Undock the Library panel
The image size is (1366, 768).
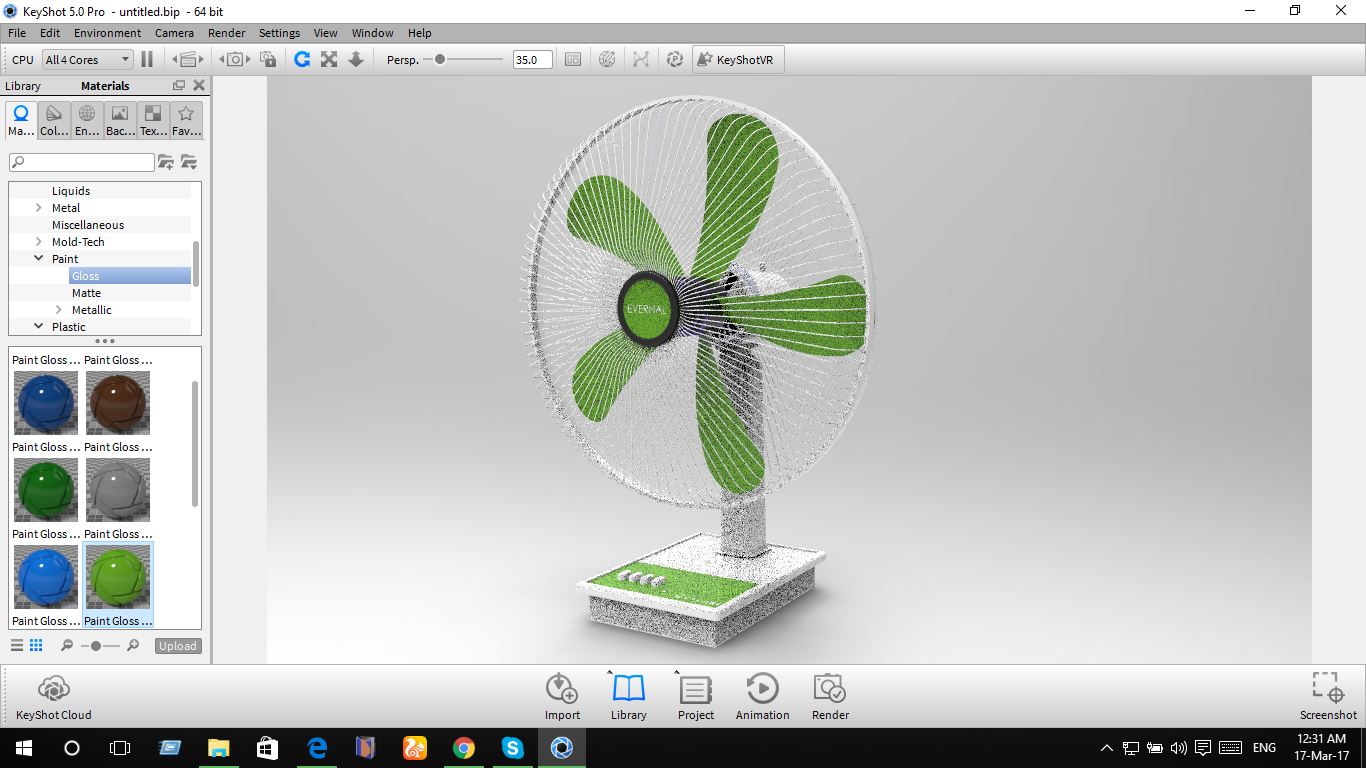[179, 86]
